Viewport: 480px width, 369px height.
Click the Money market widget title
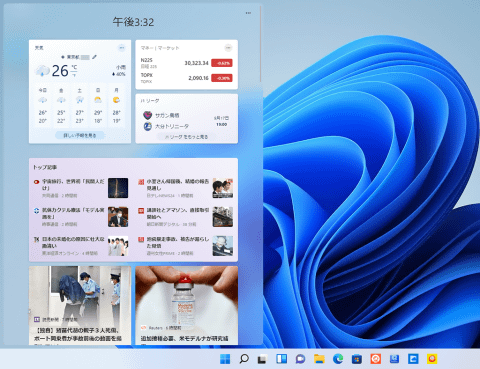(160, 48)
